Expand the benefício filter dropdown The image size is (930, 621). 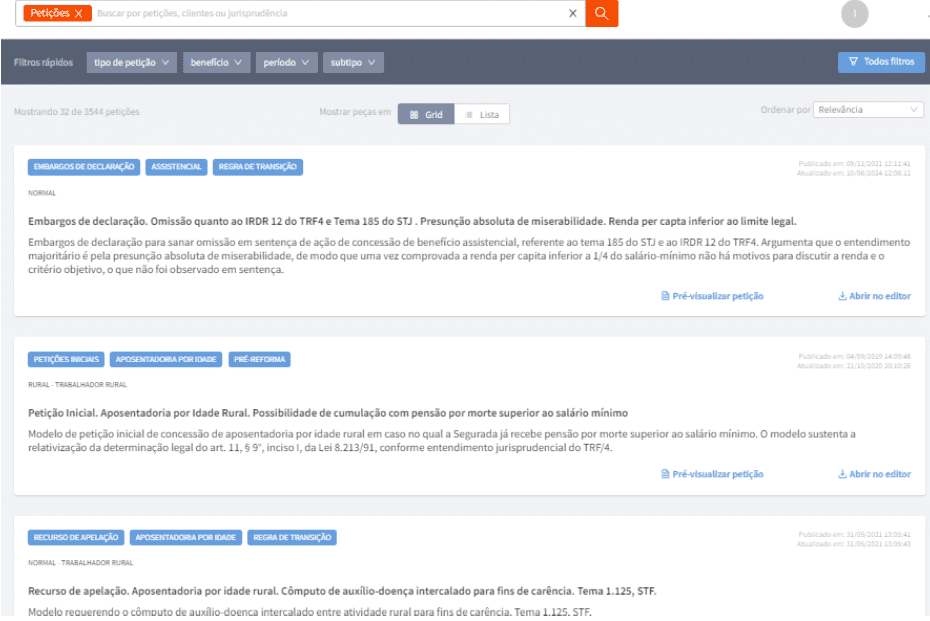pos(216,62)
